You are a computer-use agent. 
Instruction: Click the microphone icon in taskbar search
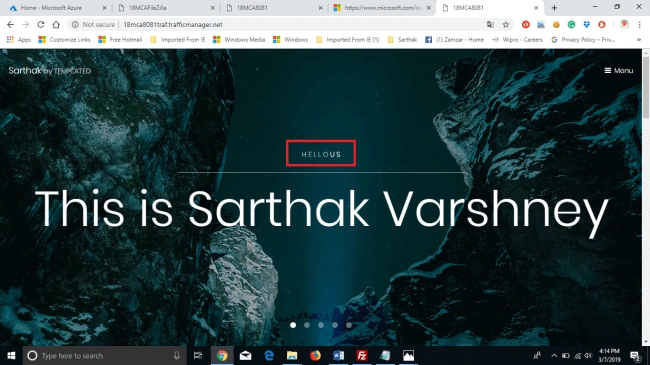177,355
